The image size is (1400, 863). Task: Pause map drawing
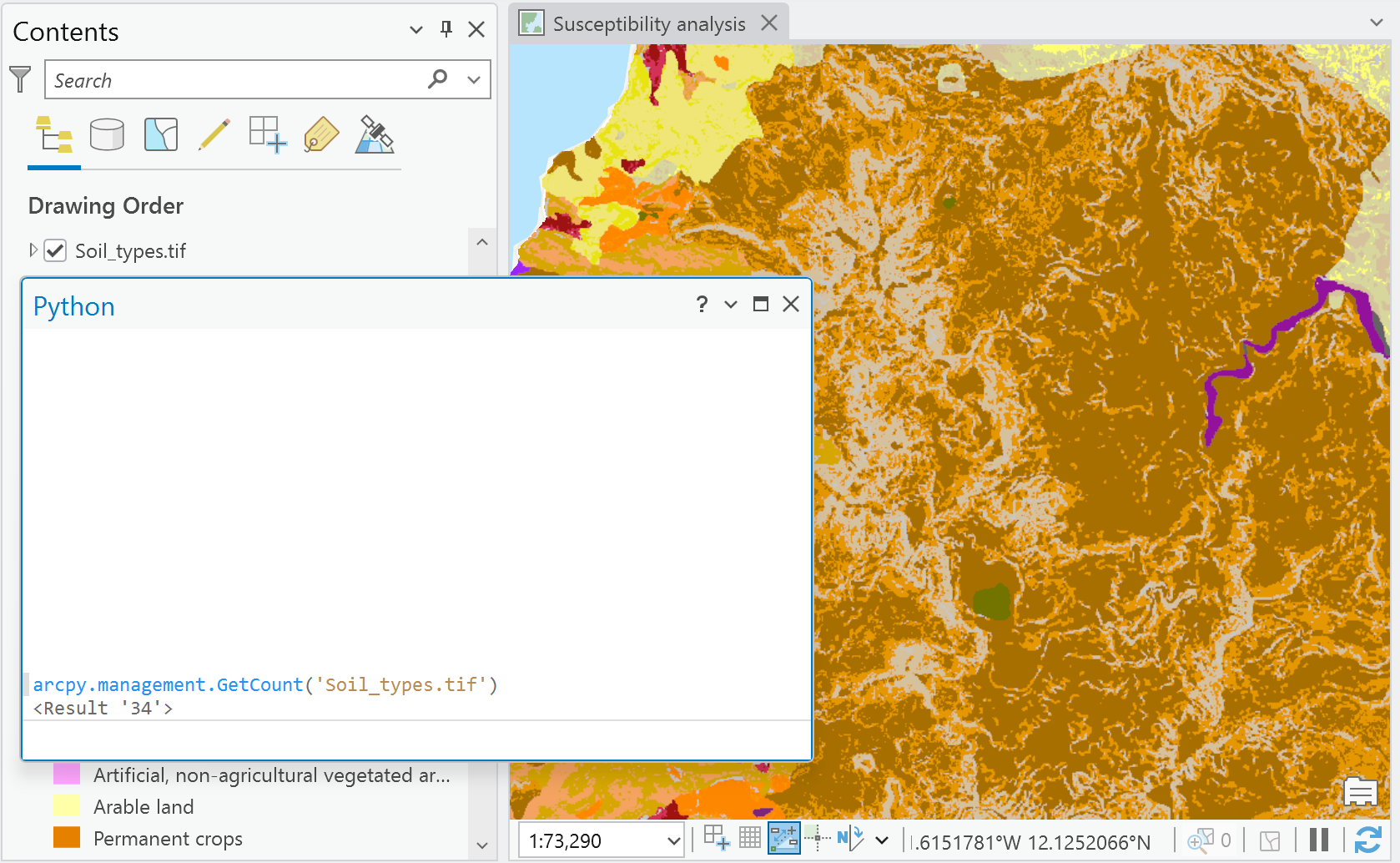pos(1319,840)
